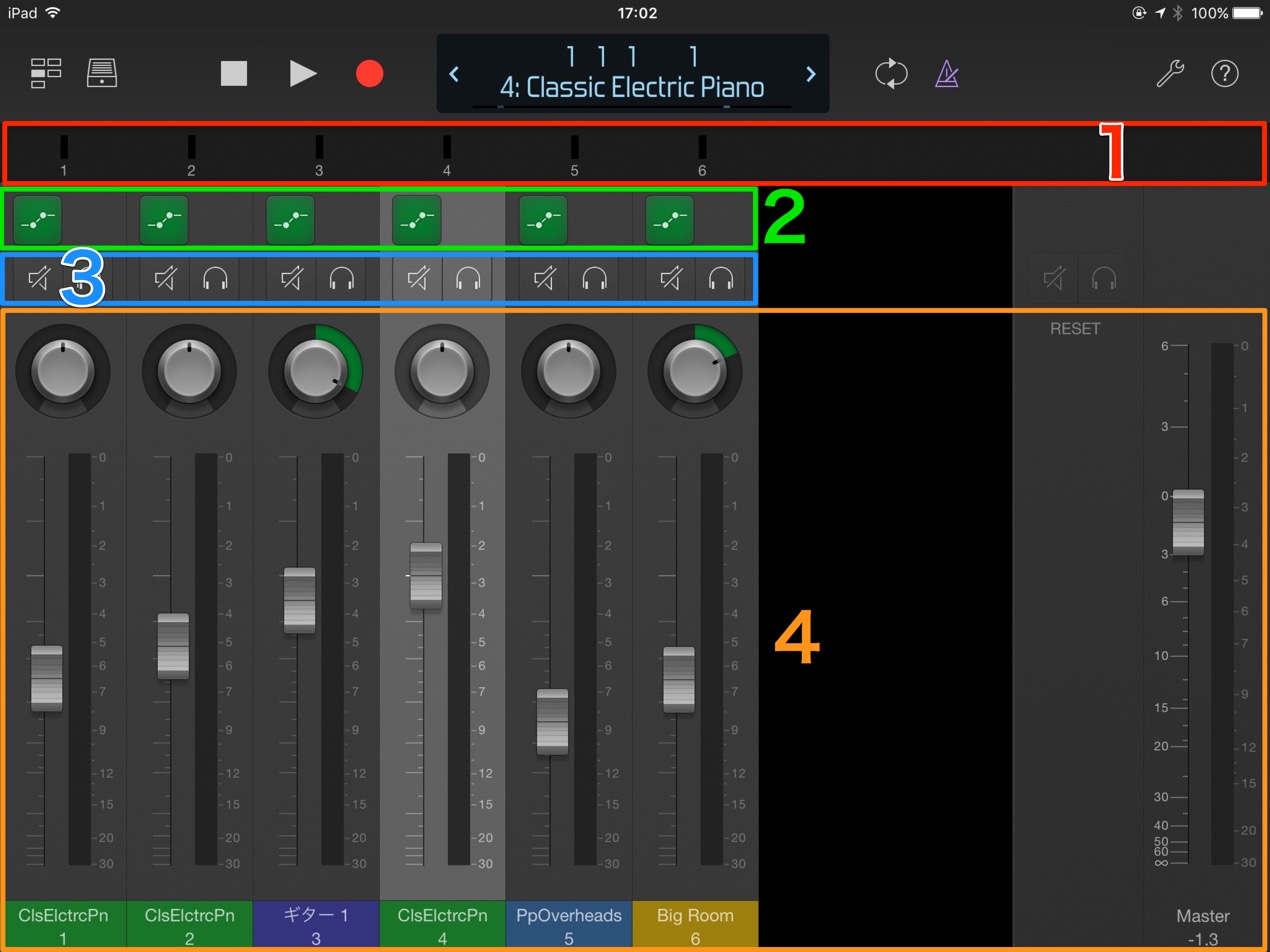Solo track 4 with headphone icon

coord(467,279)
